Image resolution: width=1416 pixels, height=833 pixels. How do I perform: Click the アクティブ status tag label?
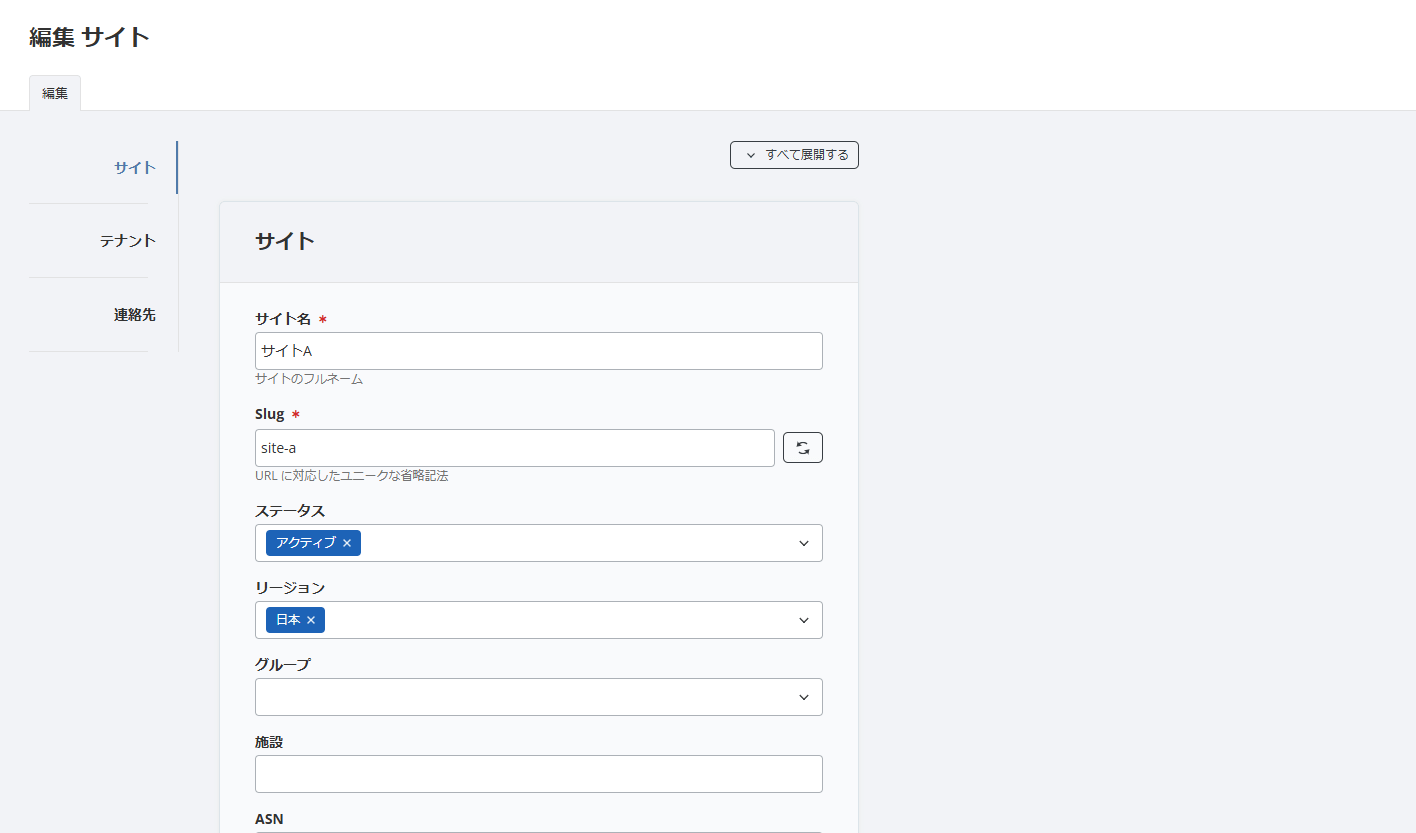coord(305,543)
